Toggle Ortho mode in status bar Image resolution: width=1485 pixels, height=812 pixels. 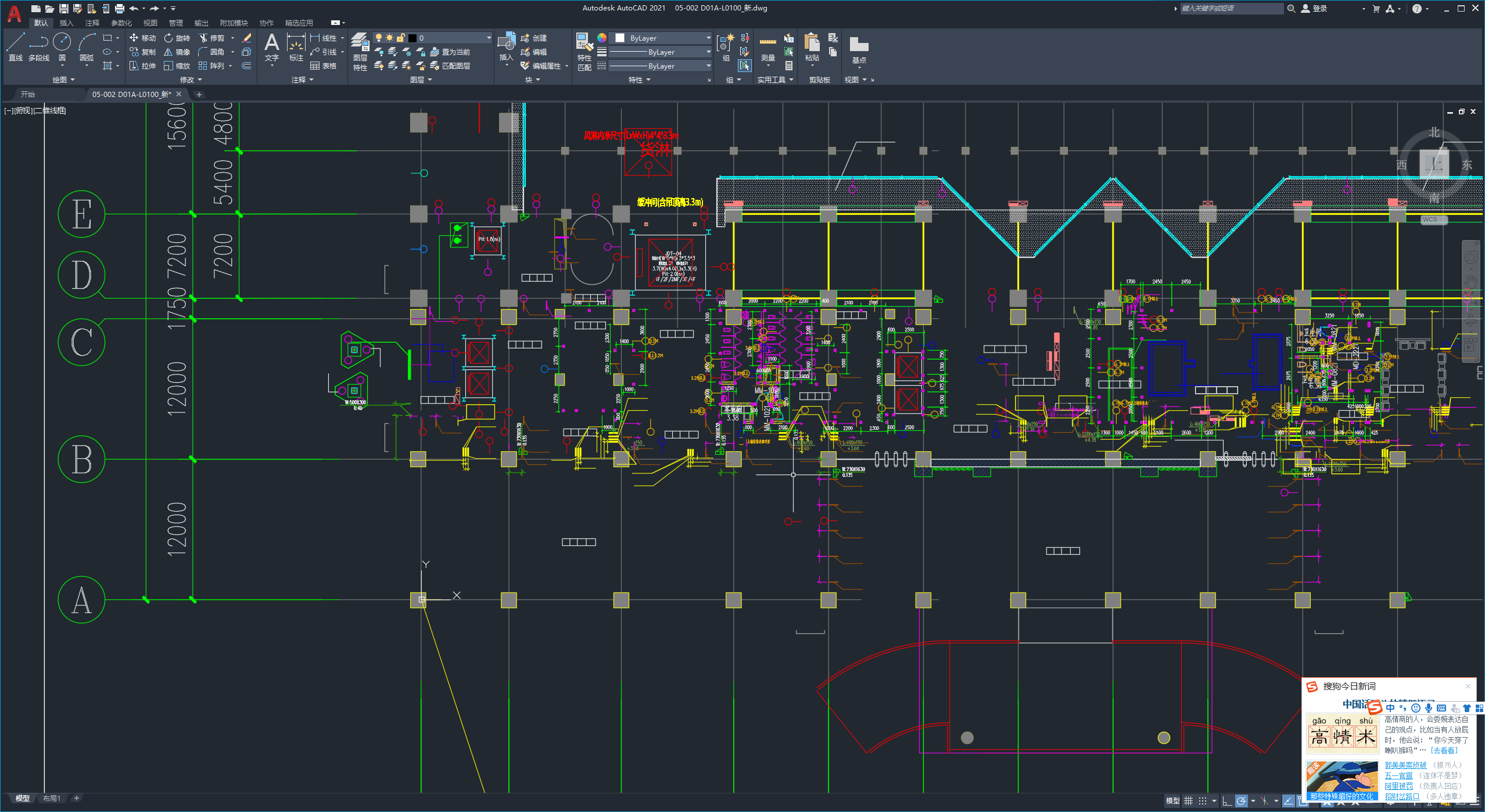[1226, 801]
